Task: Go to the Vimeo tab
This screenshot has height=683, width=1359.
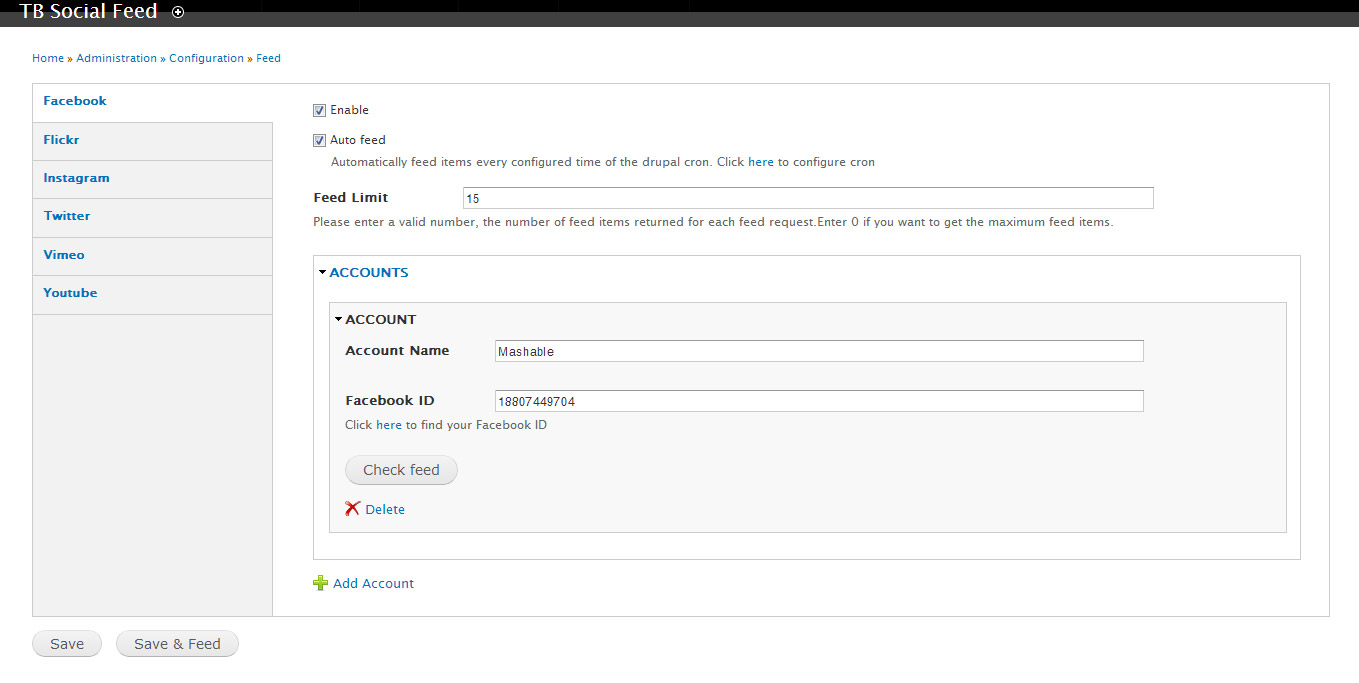Action: click(x=152, y=256)
